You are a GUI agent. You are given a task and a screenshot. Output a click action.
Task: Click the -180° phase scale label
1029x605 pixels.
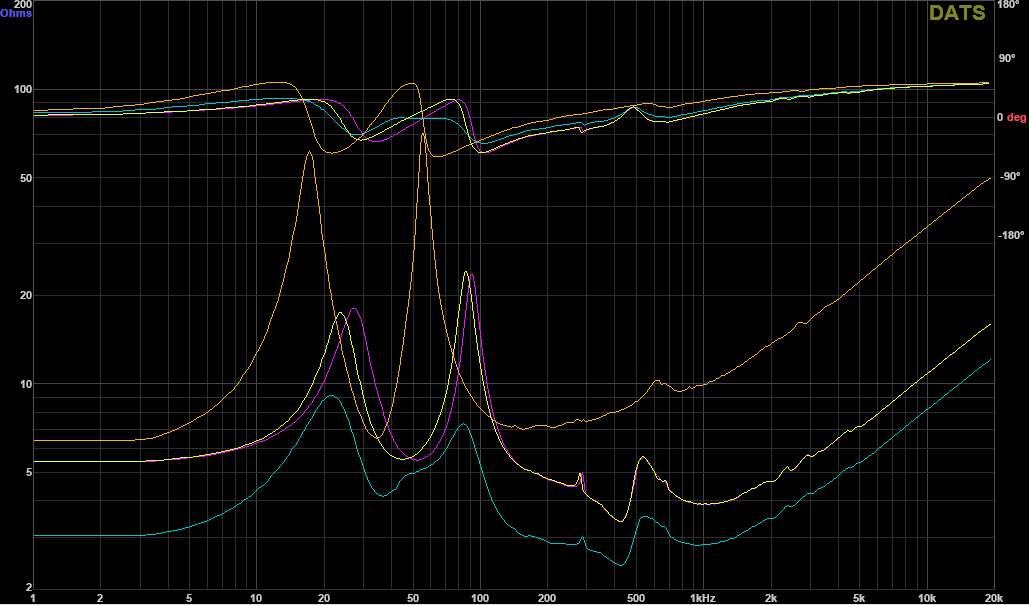(x=1013, y=235)
